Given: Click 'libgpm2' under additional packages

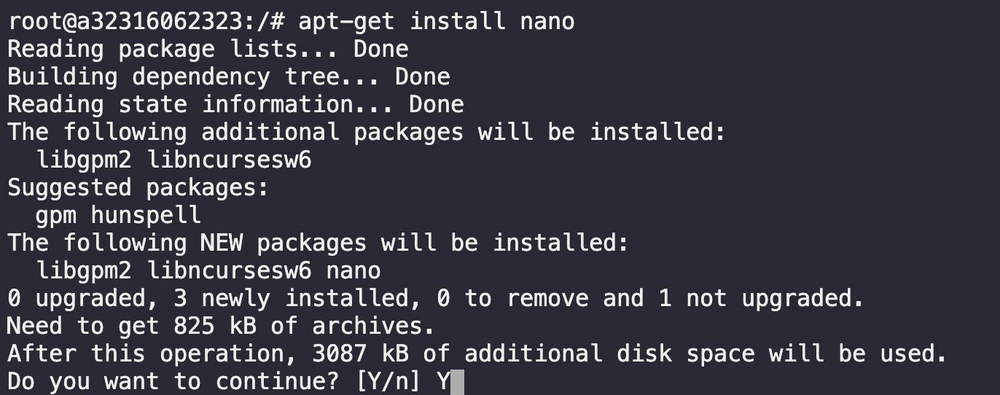Looking at the screenshot, I should (84, 160).
